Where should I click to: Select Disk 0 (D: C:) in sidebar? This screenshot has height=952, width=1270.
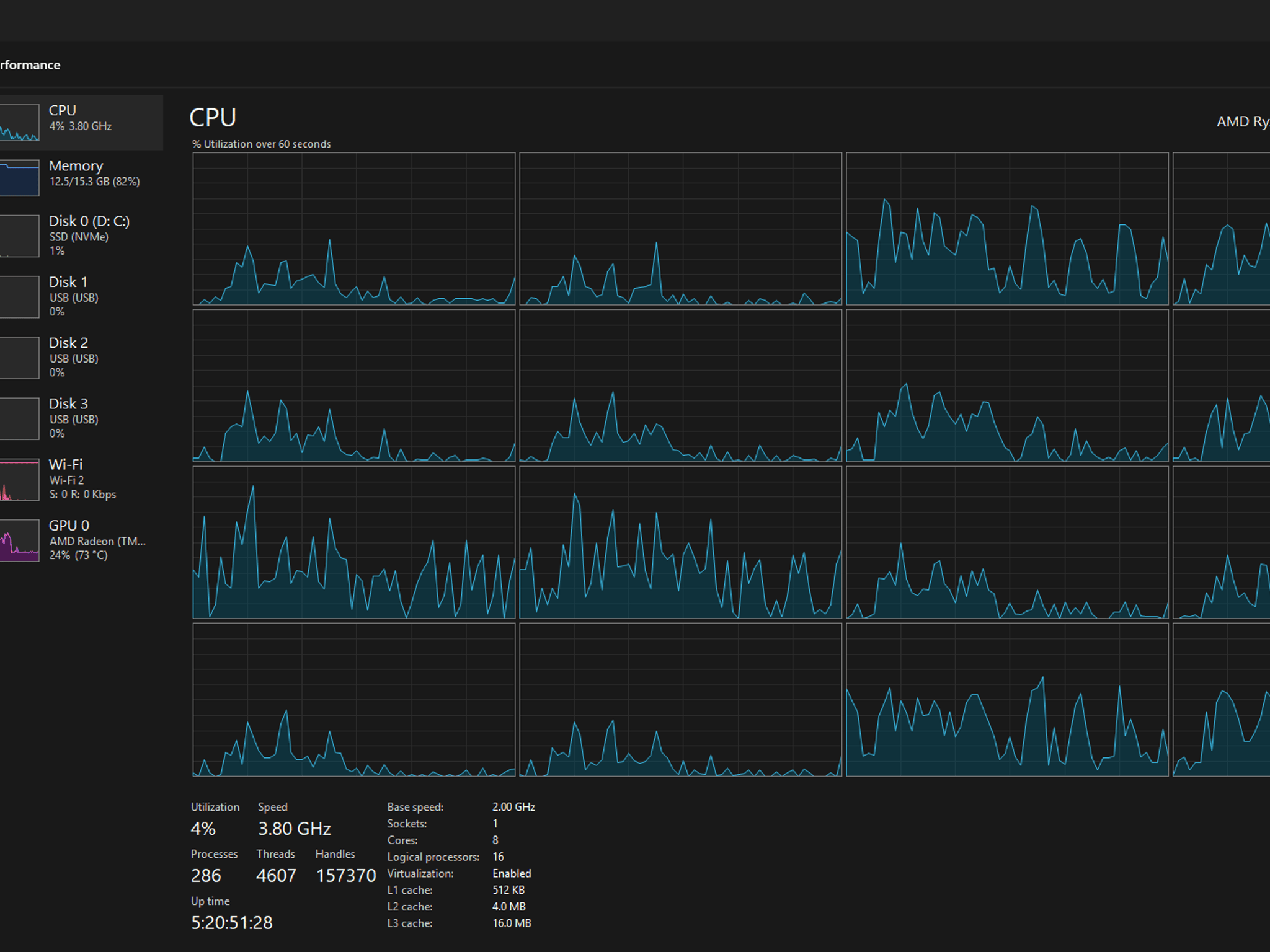pos(81,236)
